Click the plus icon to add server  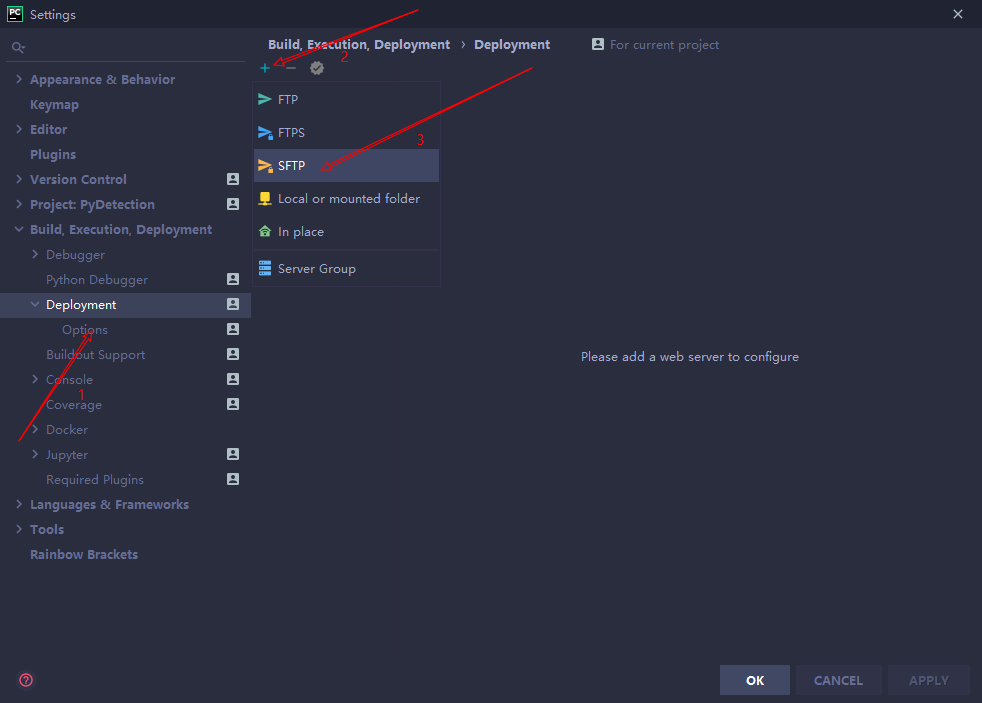coord(265,68)
